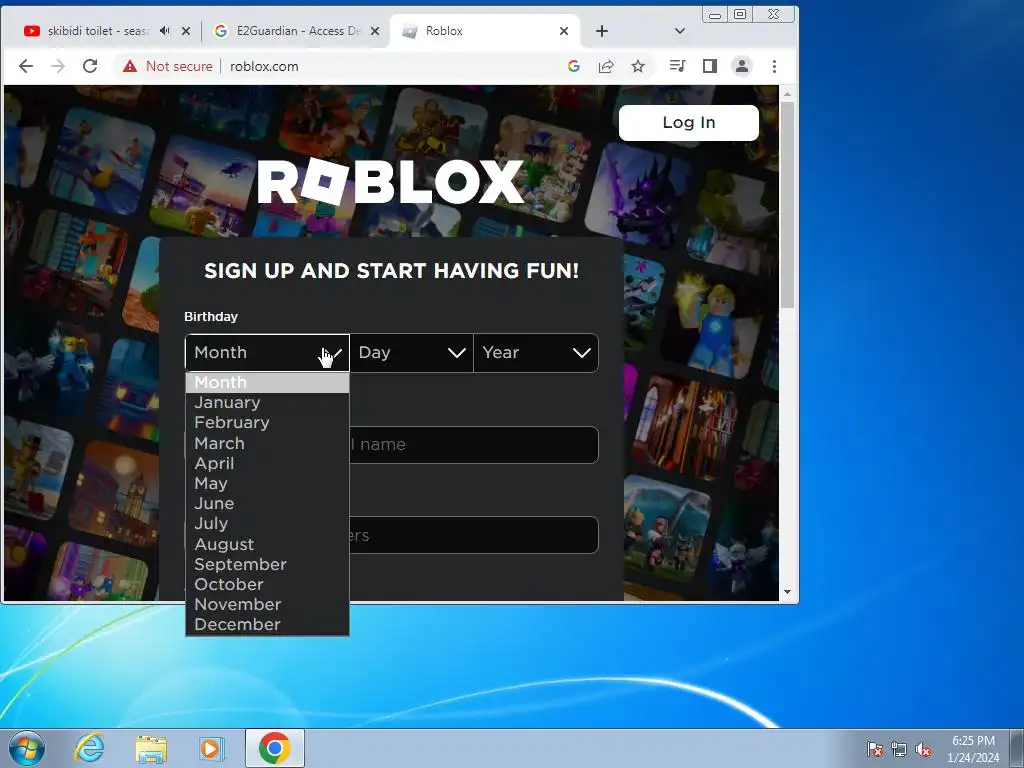Viewport: 1024px width, 768px height.
Task: Select March from the month list
Action: click(x=267, y=443)
